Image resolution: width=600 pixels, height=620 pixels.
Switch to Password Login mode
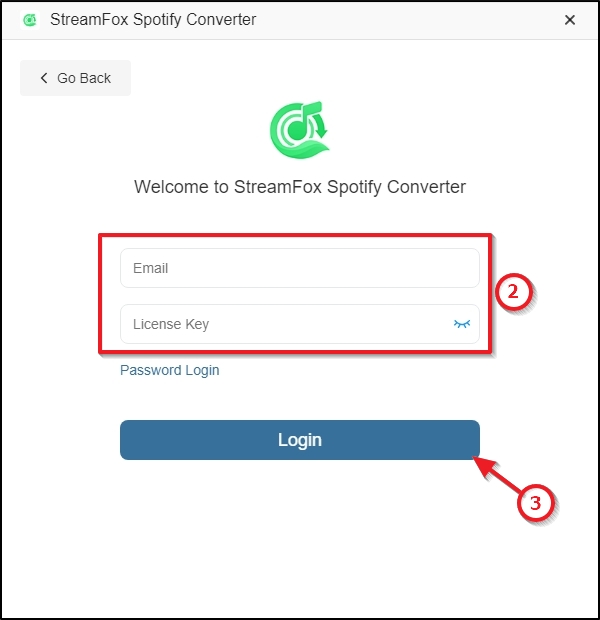(x=170, y=370)
